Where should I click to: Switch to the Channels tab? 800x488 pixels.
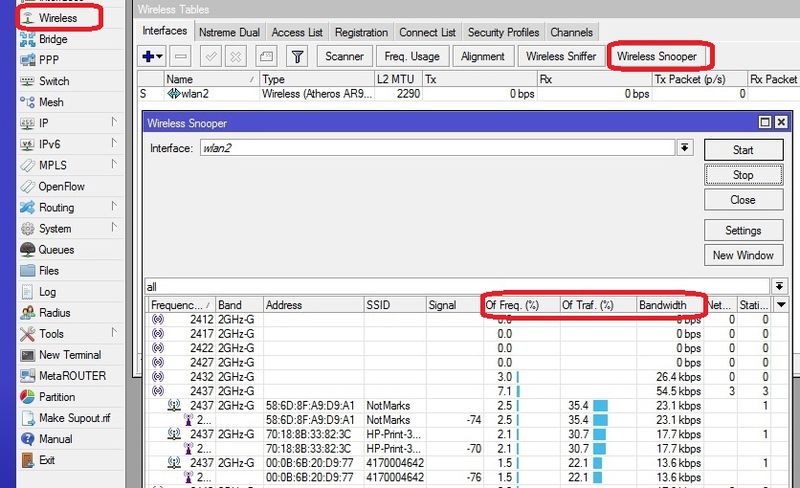click(571, 32)
